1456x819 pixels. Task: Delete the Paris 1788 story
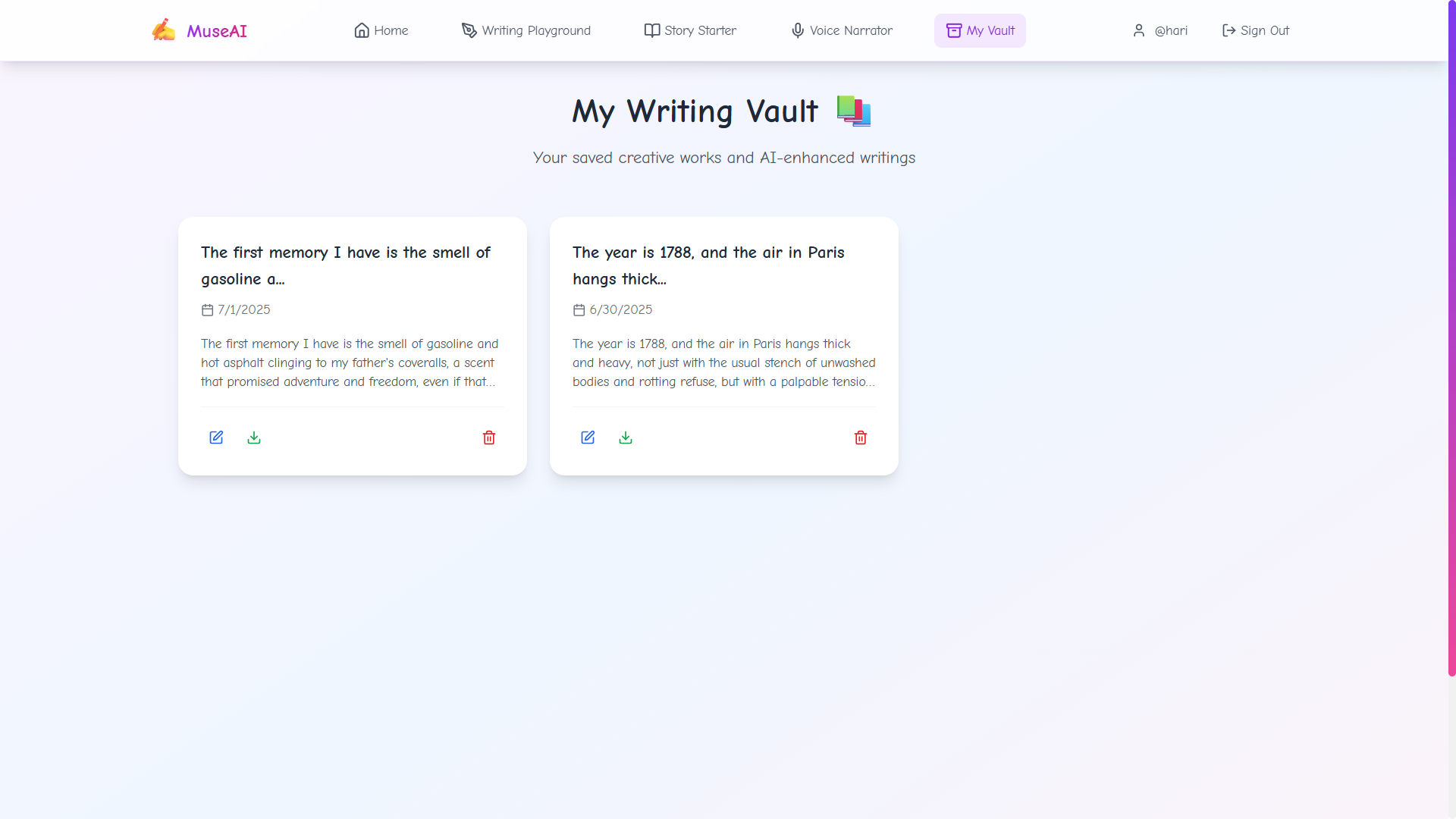(x=861, y=438)
